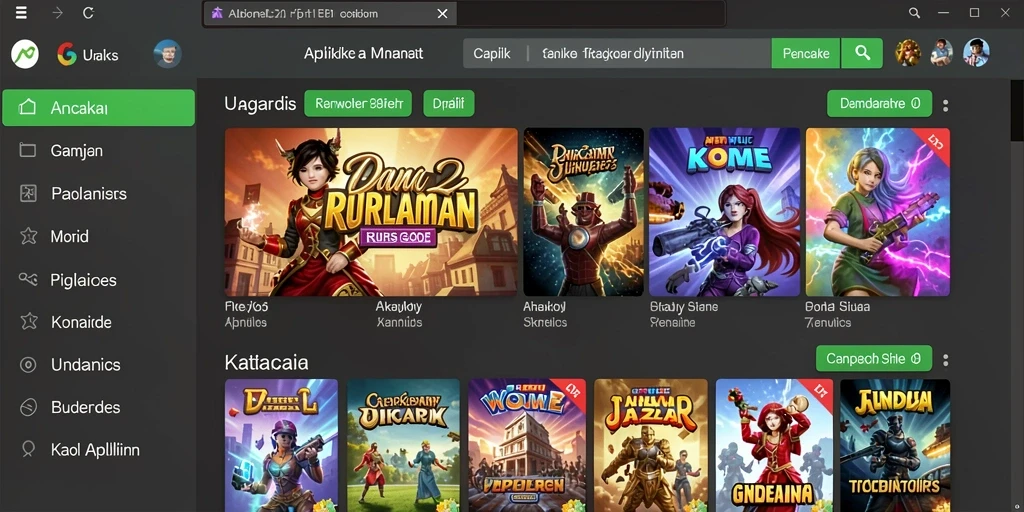Open the avatar beside Uraks

(167, 54)
